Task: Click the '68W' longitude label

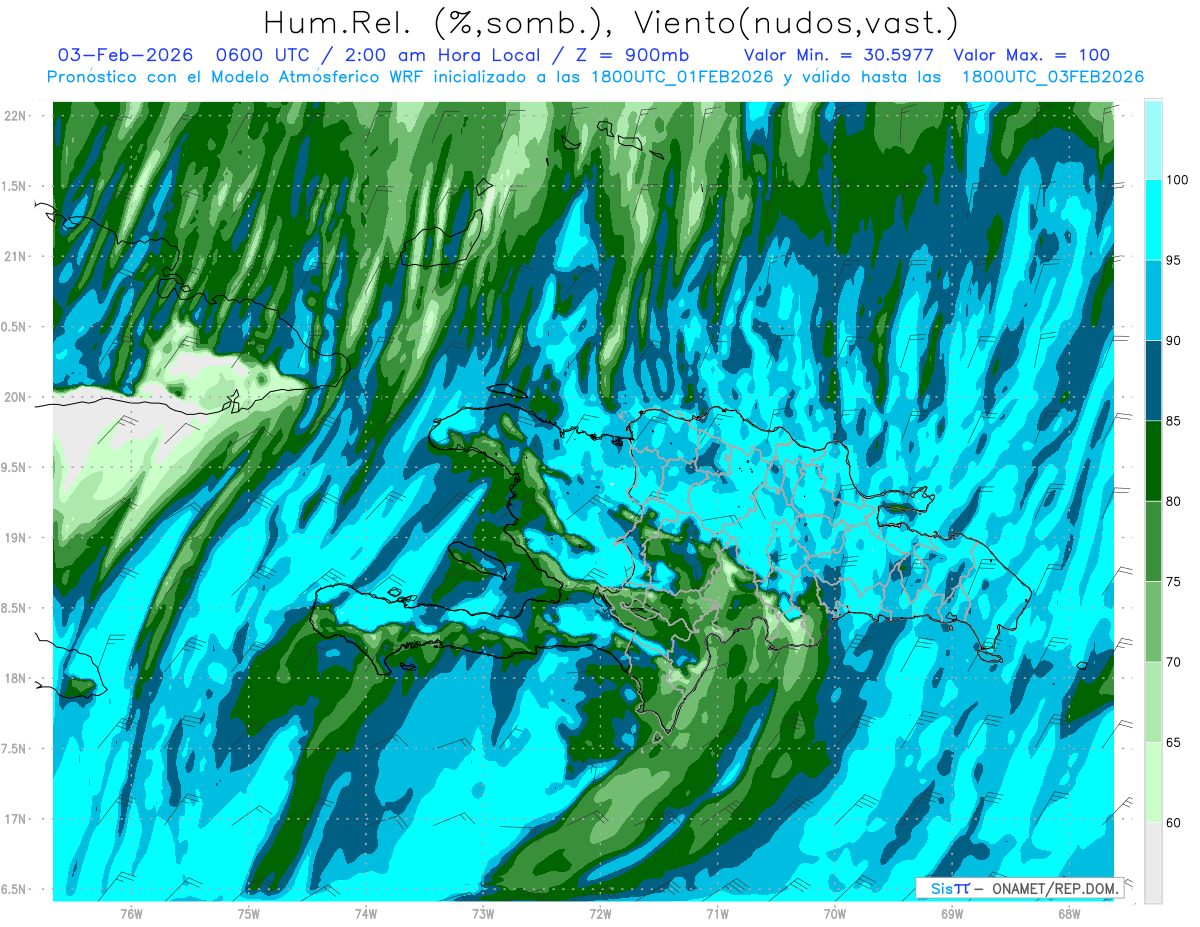Action: [1068, 913]
